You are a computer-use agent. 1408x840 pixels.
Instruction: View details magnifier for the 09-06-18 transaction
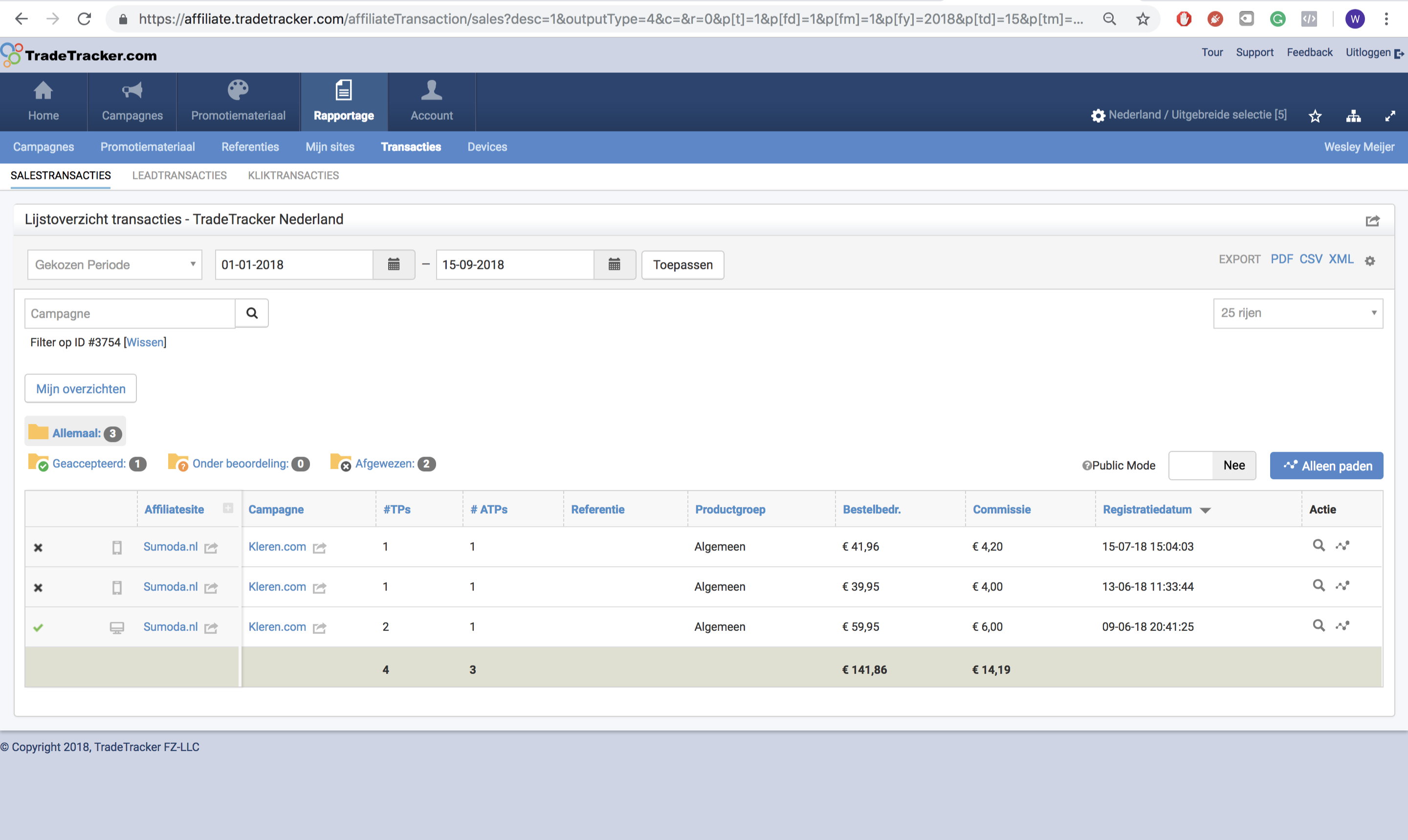pyautogui.click(x=1318, y=625)
